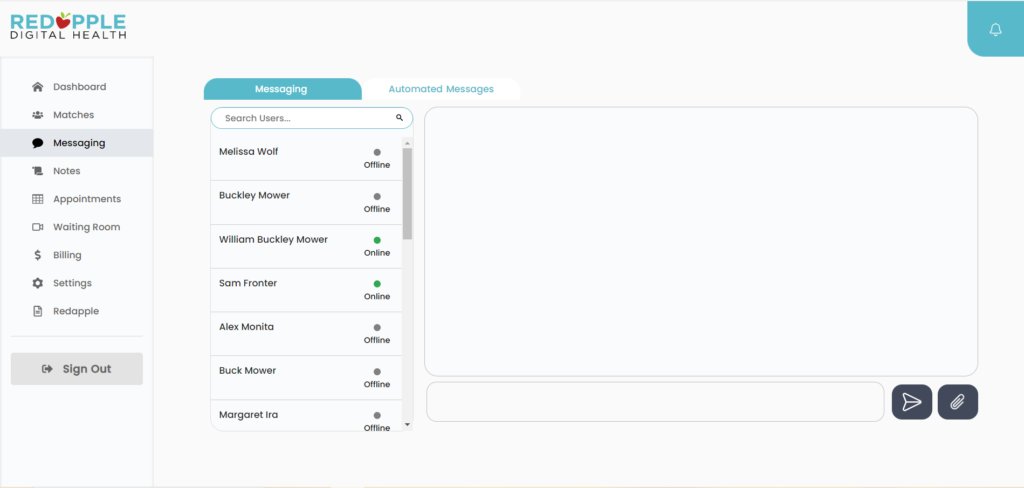Open Waiting Room in the sidebar

pos(77,227)
